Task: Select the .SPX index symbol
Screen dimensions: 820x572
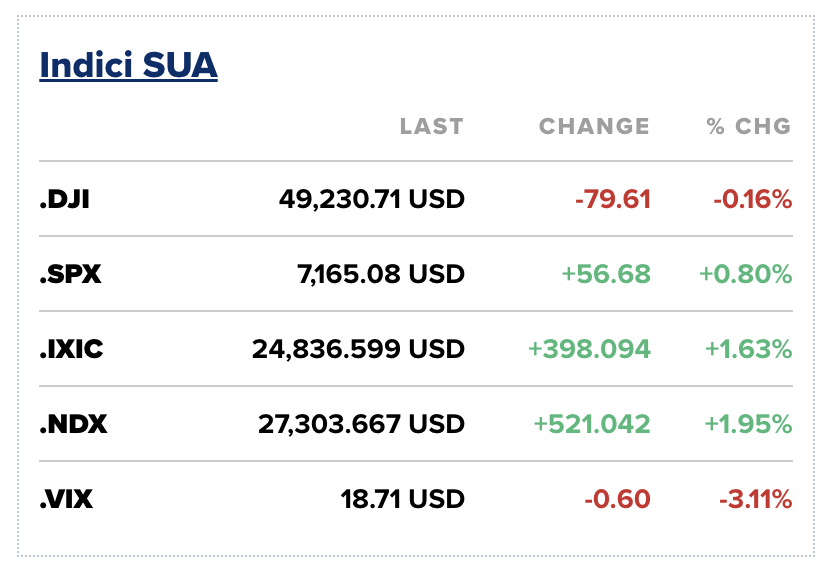Action: (70, 274)
